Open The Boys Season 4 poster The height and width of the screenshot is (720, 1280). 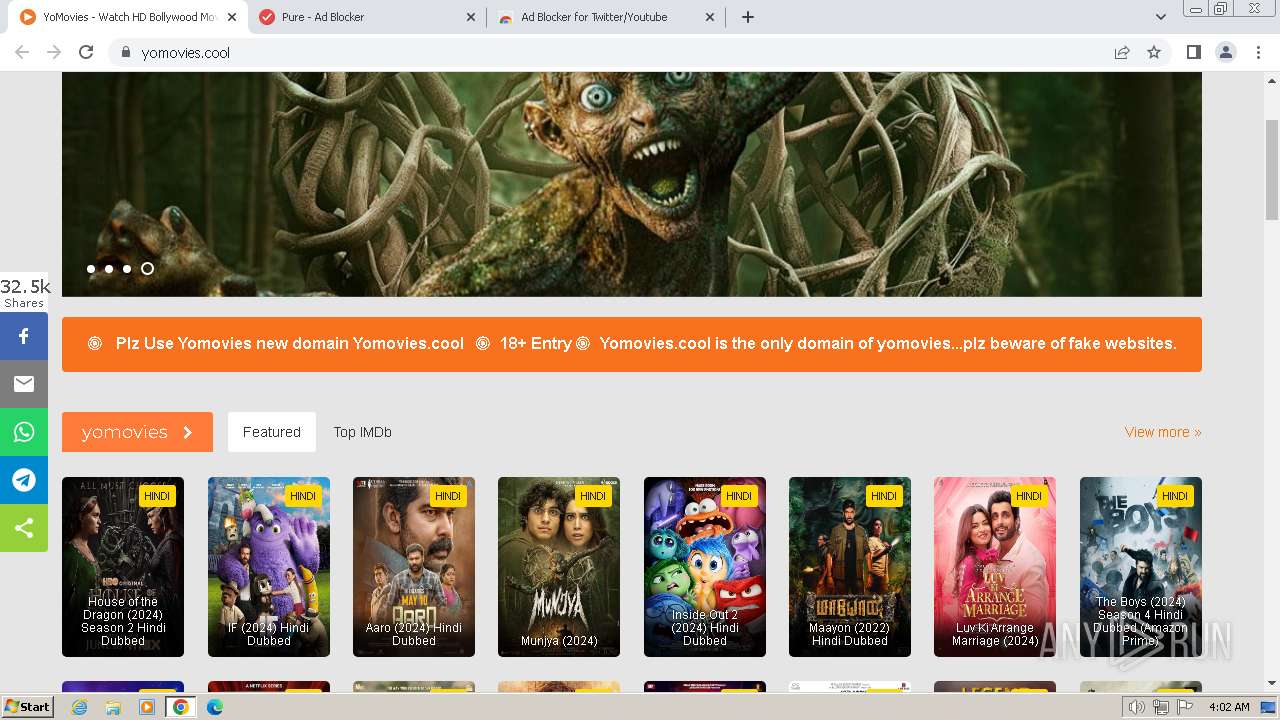(1141, 567)
